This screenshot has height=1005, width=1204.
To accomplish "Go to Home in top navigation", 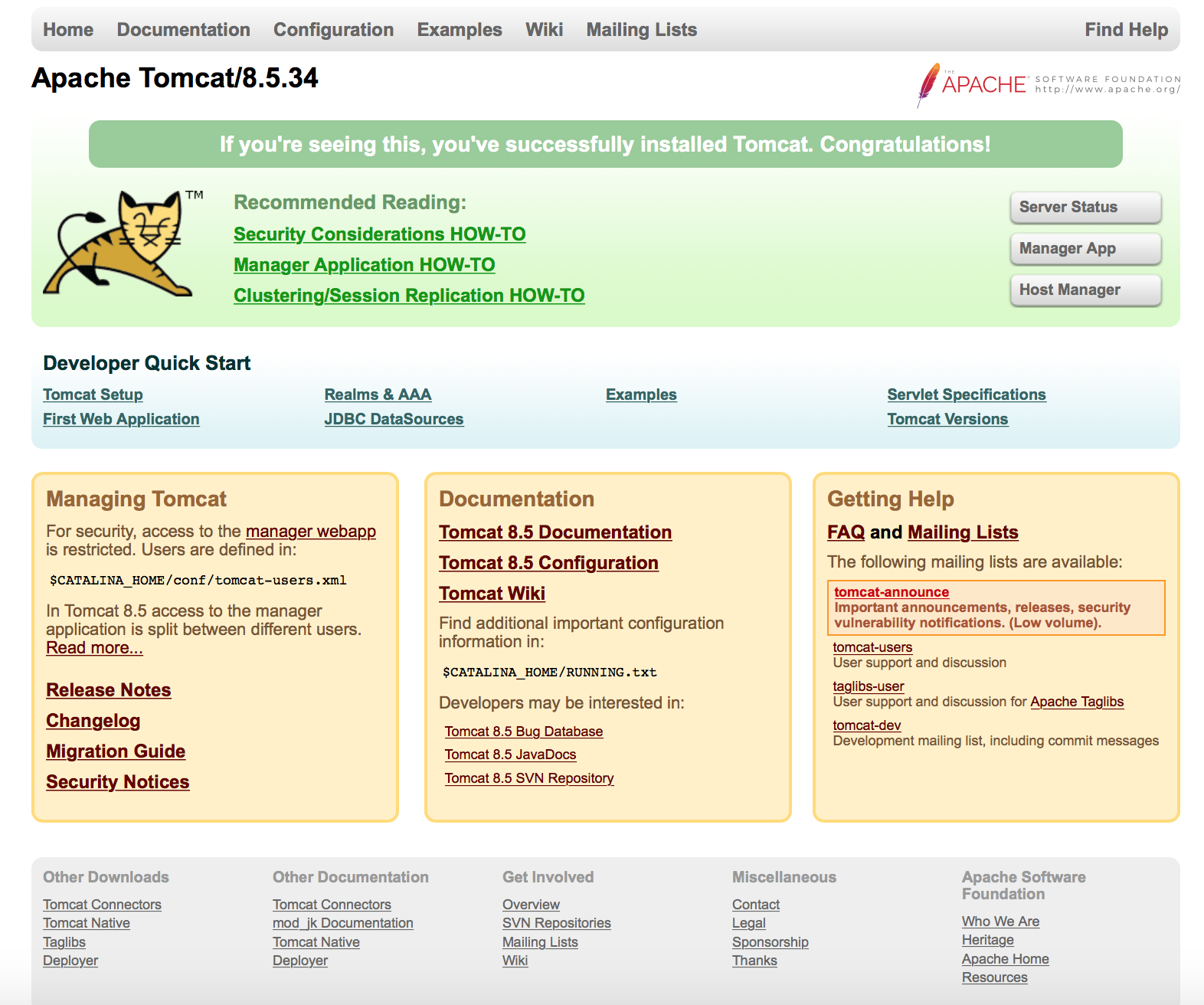I will click(68, 30).
